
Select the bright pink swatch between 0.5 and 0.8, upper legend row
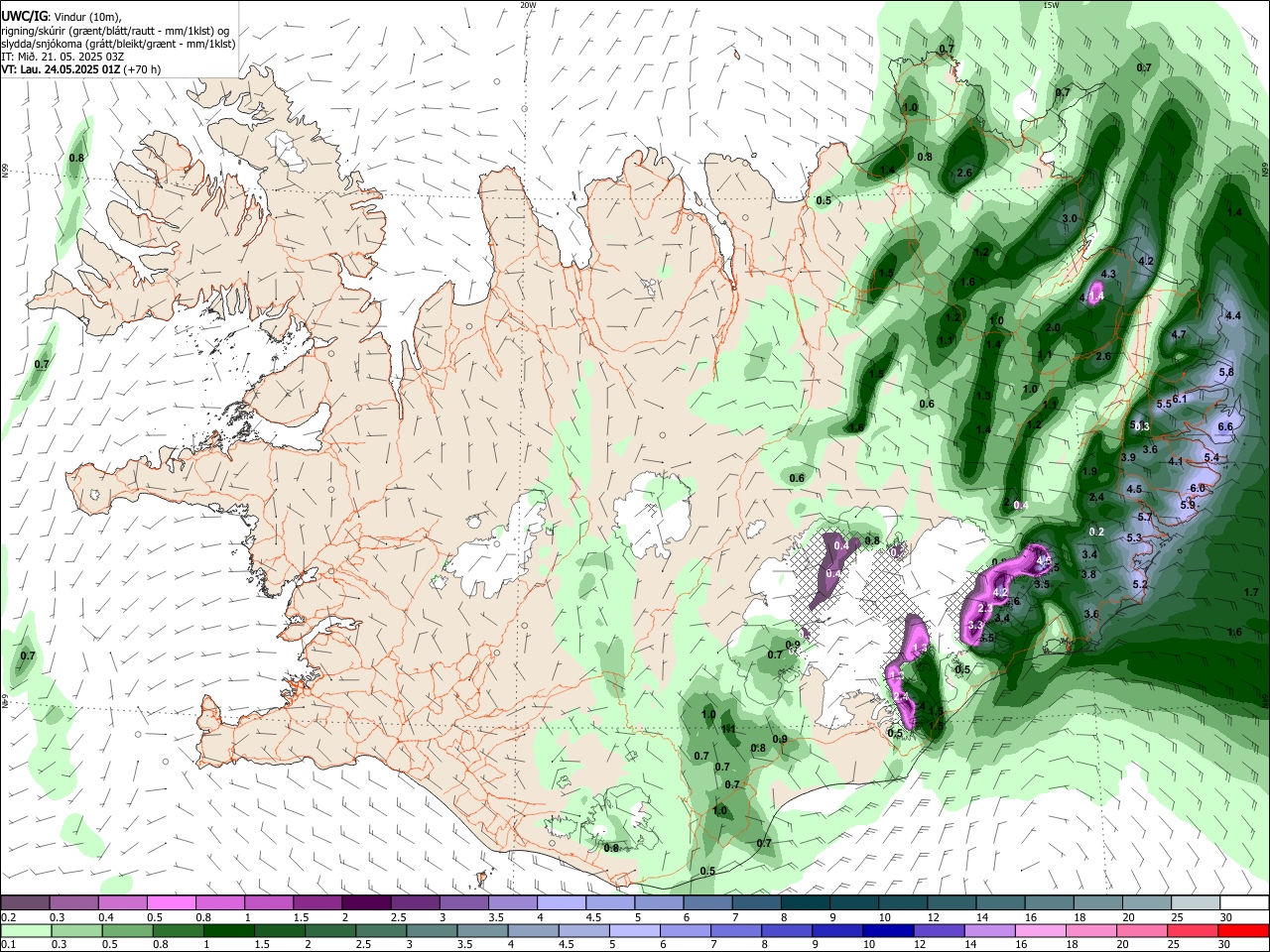pos(171,903)
